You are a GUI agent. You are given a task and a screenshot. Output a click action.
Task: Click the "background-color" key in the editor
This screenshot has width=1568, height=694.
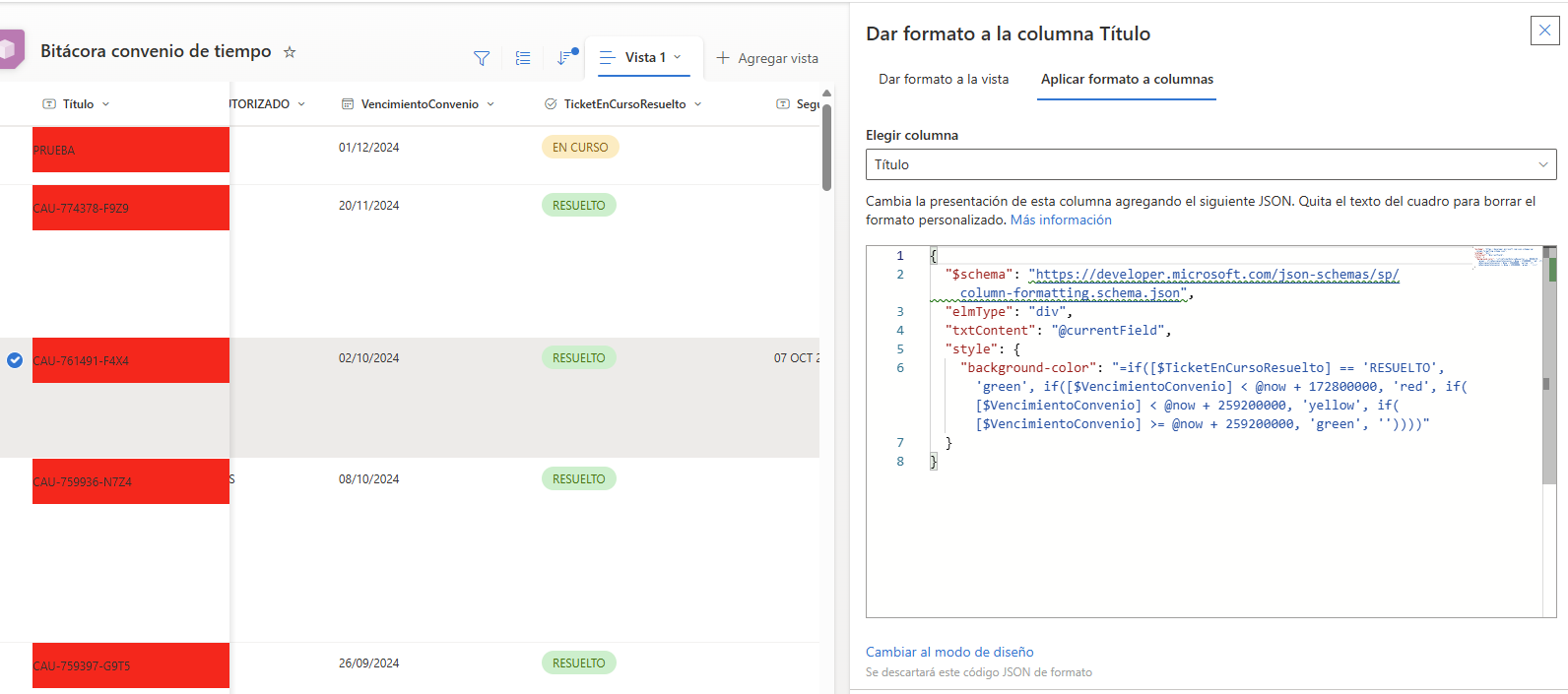point(1028,368)
